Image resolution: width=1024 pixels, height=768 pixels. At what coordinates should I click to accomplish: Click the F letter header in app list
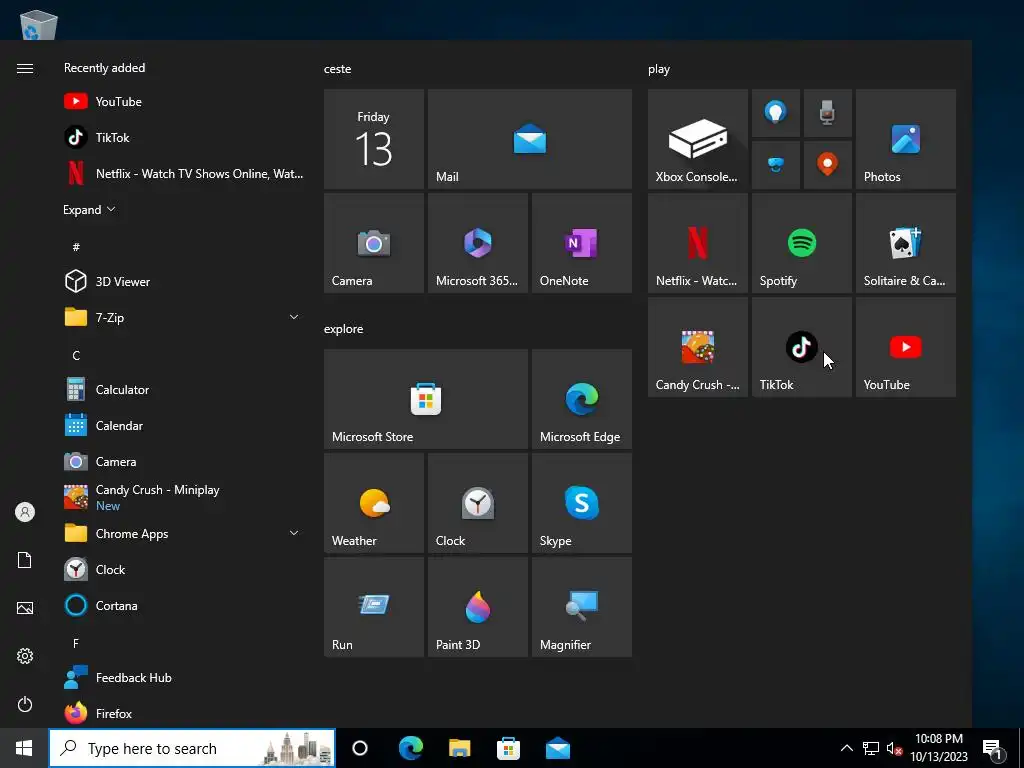(x=76, y=643)
